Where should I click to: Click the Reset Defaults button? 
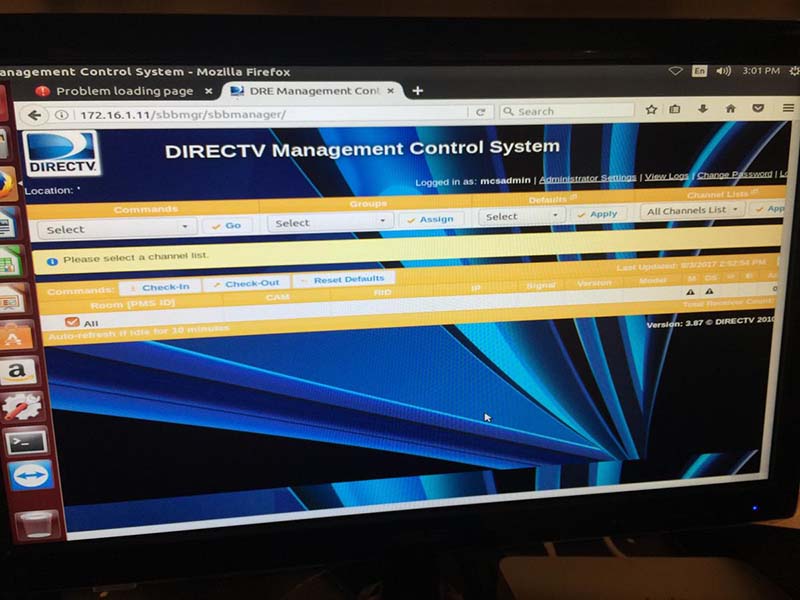[x=344, y=279]
